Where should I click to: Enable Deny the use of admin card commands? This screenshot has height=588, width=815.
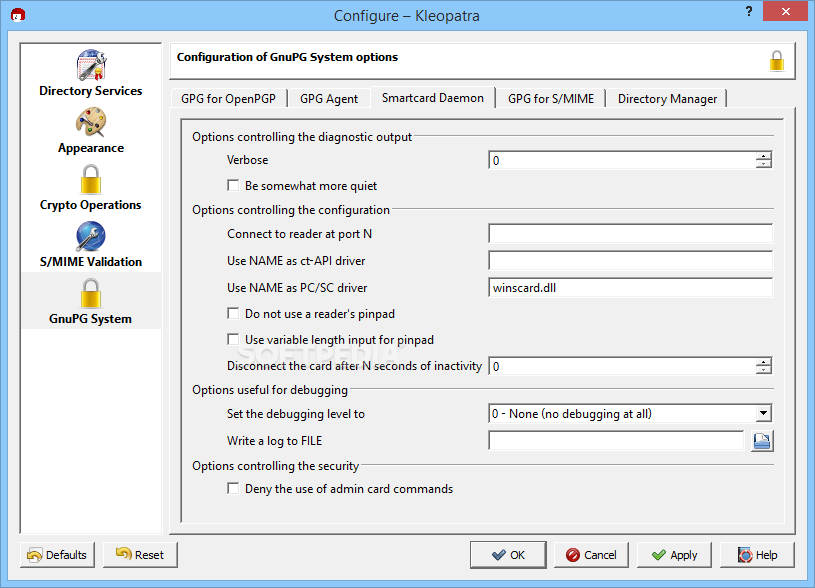click(233, 489)
